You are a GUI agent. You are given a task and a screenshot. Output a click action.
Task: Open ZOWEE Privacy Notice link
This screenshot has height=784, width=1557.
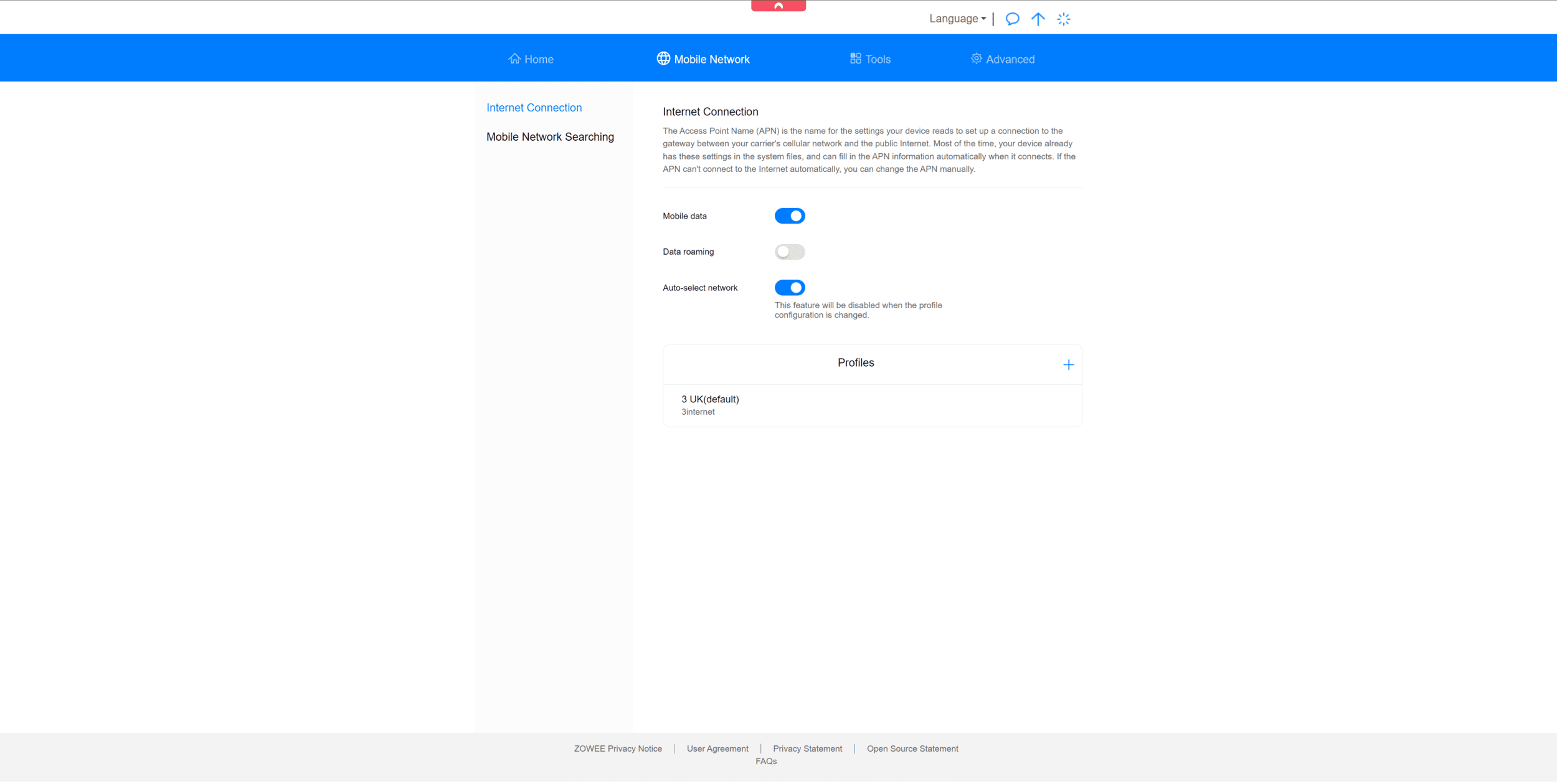(x=618, y=749)
